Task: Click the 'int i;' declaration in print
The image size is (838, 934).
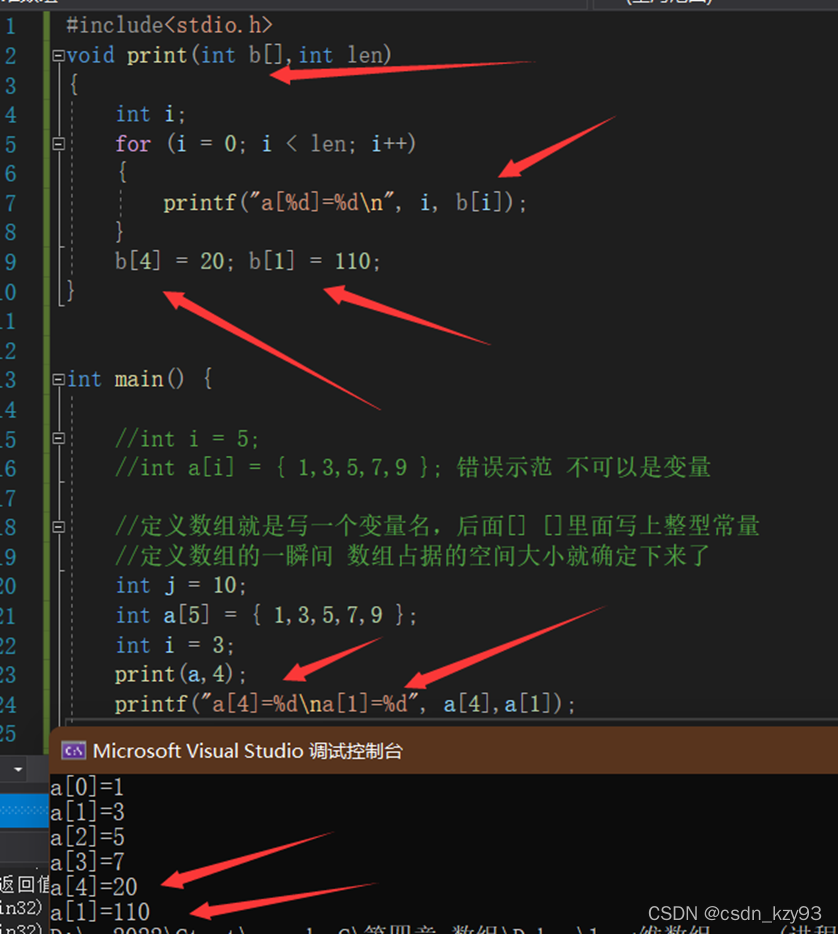Action: tap(150, 114)
